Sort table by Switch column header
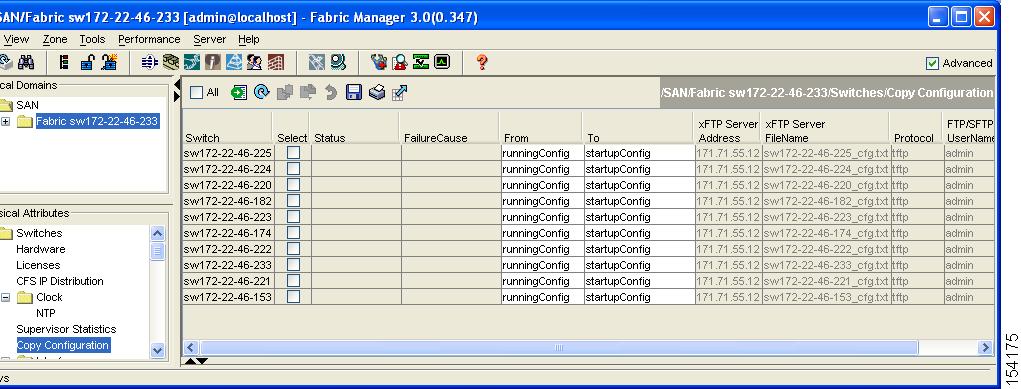 [227, 128]
